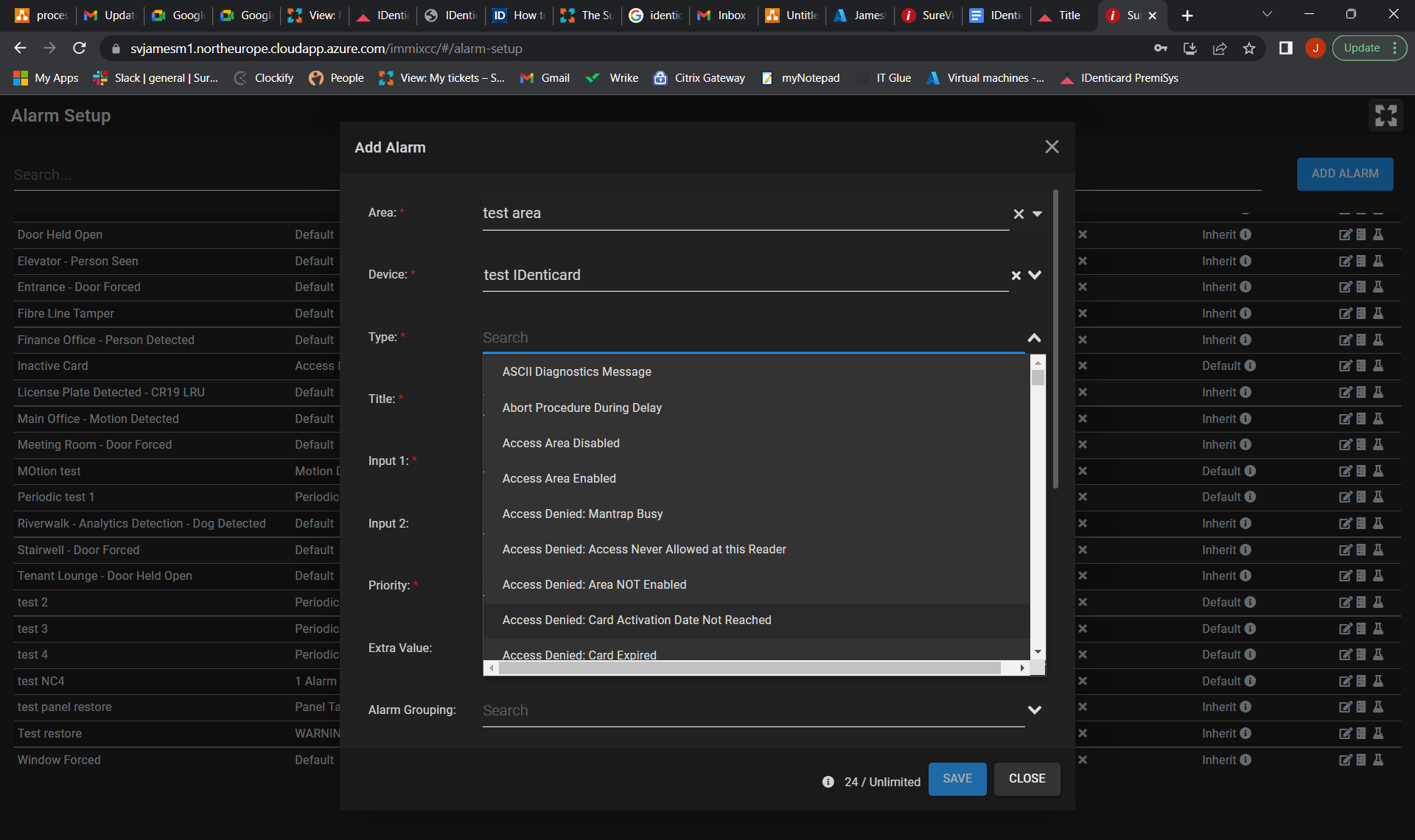
Task: Click the browser Update button
Action: click(x=1369, y=49)
